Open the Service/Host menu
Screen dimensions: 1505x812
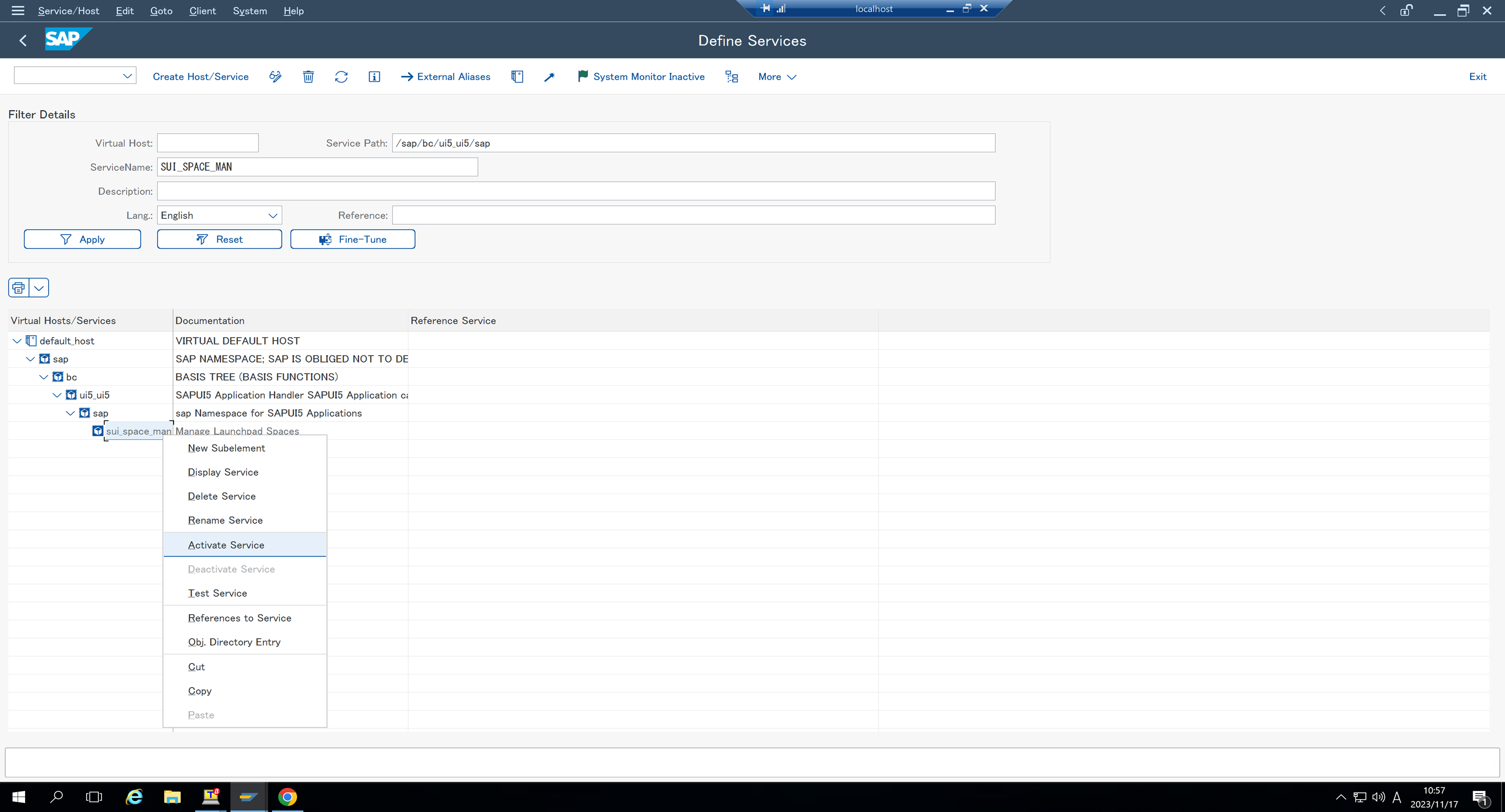(68, 10)
